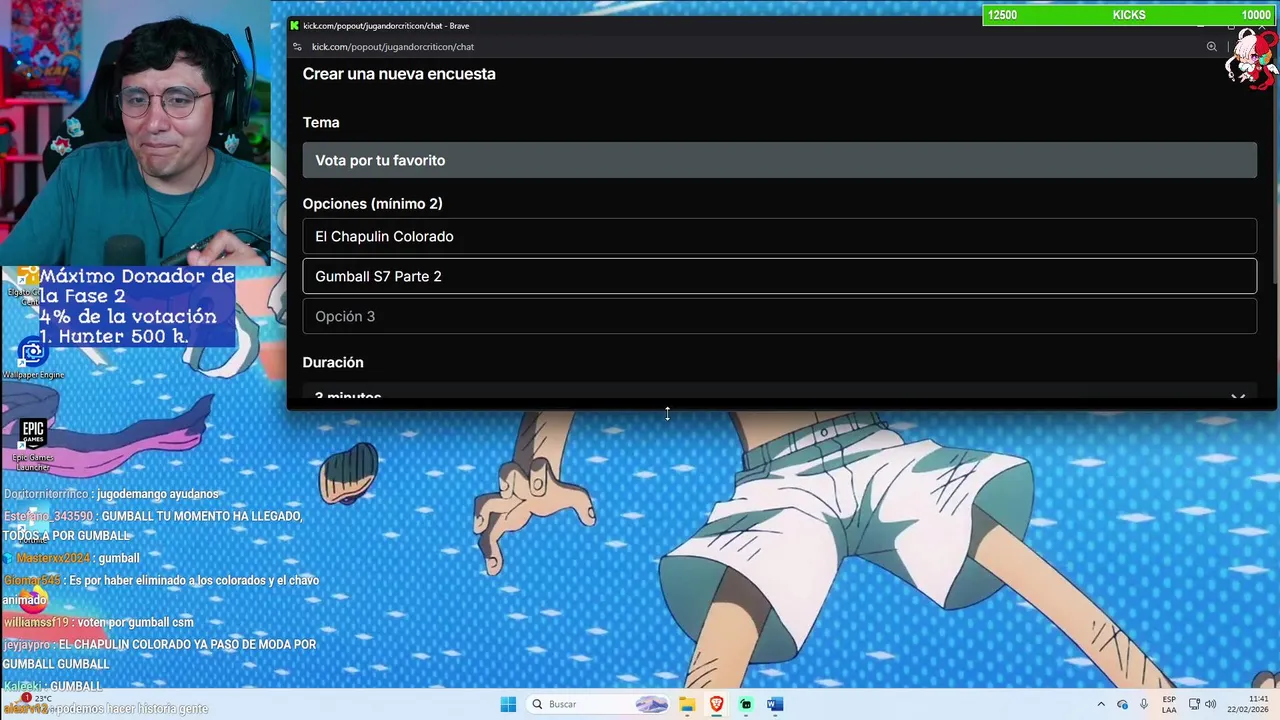
Task: Click the 'Duración' label
Action: coord(333,362)
